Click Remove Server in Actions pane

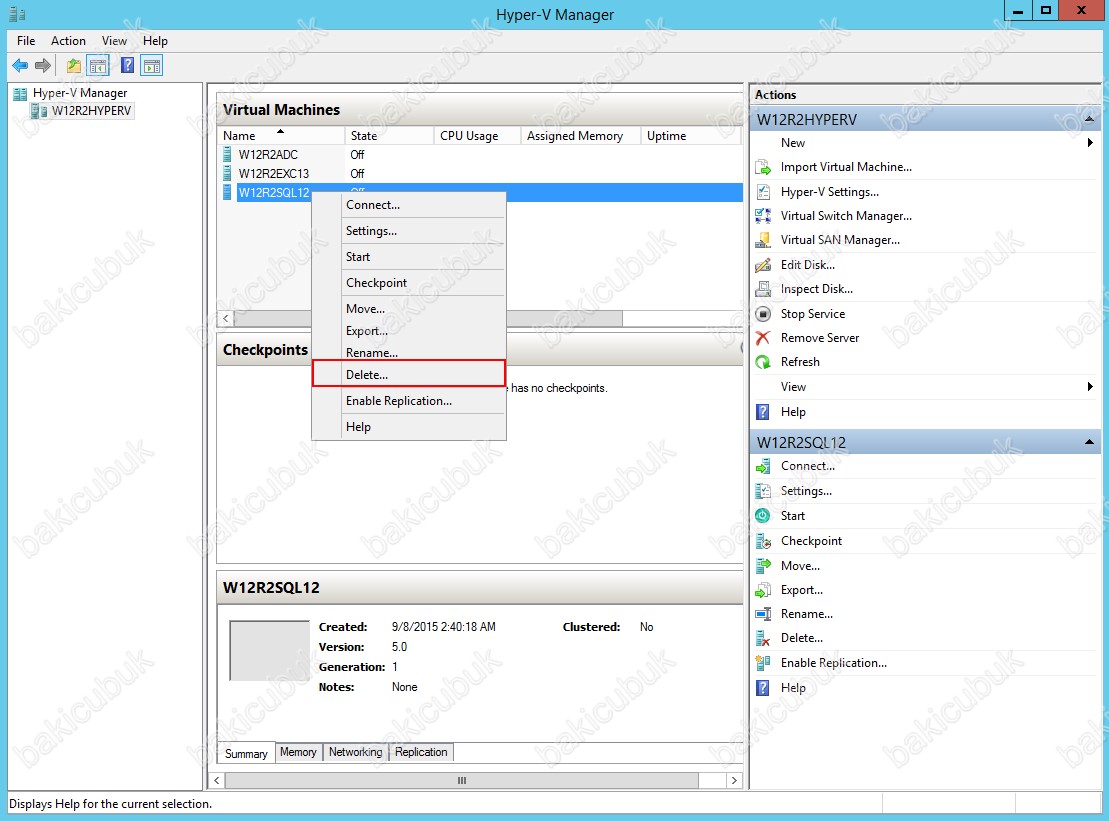click(x=820, y=338)
